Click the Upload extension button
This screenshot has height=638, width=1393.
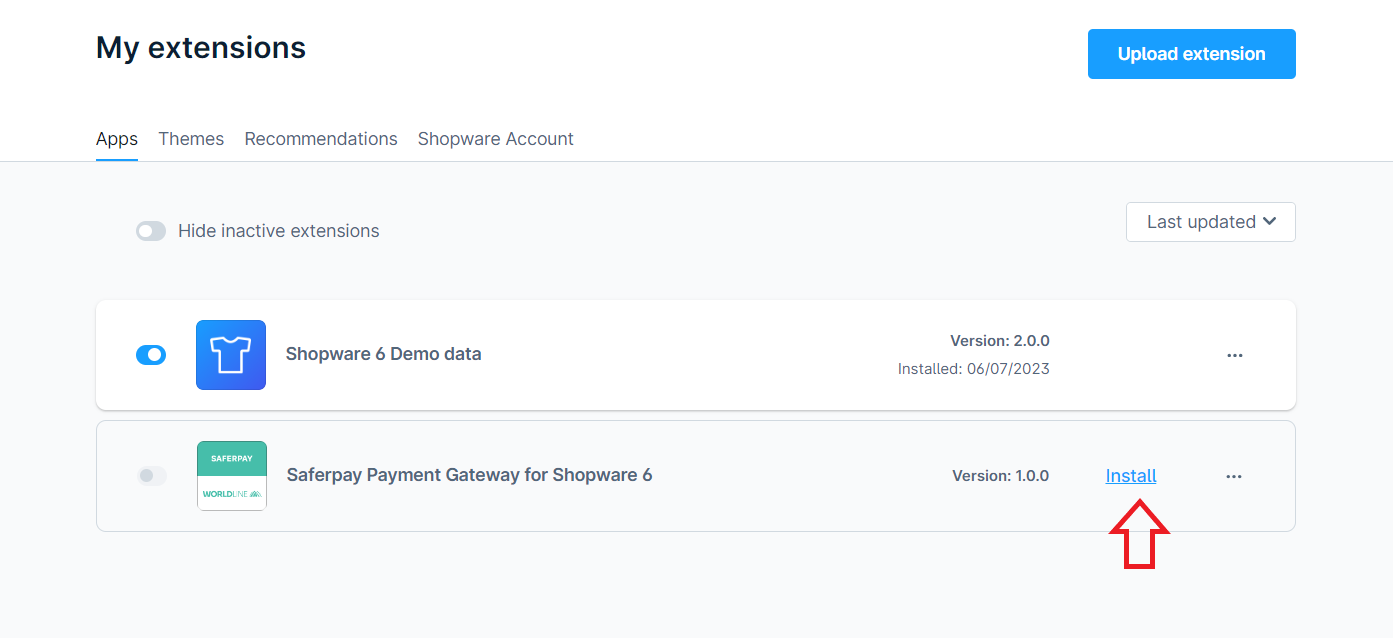point(1191,54)
